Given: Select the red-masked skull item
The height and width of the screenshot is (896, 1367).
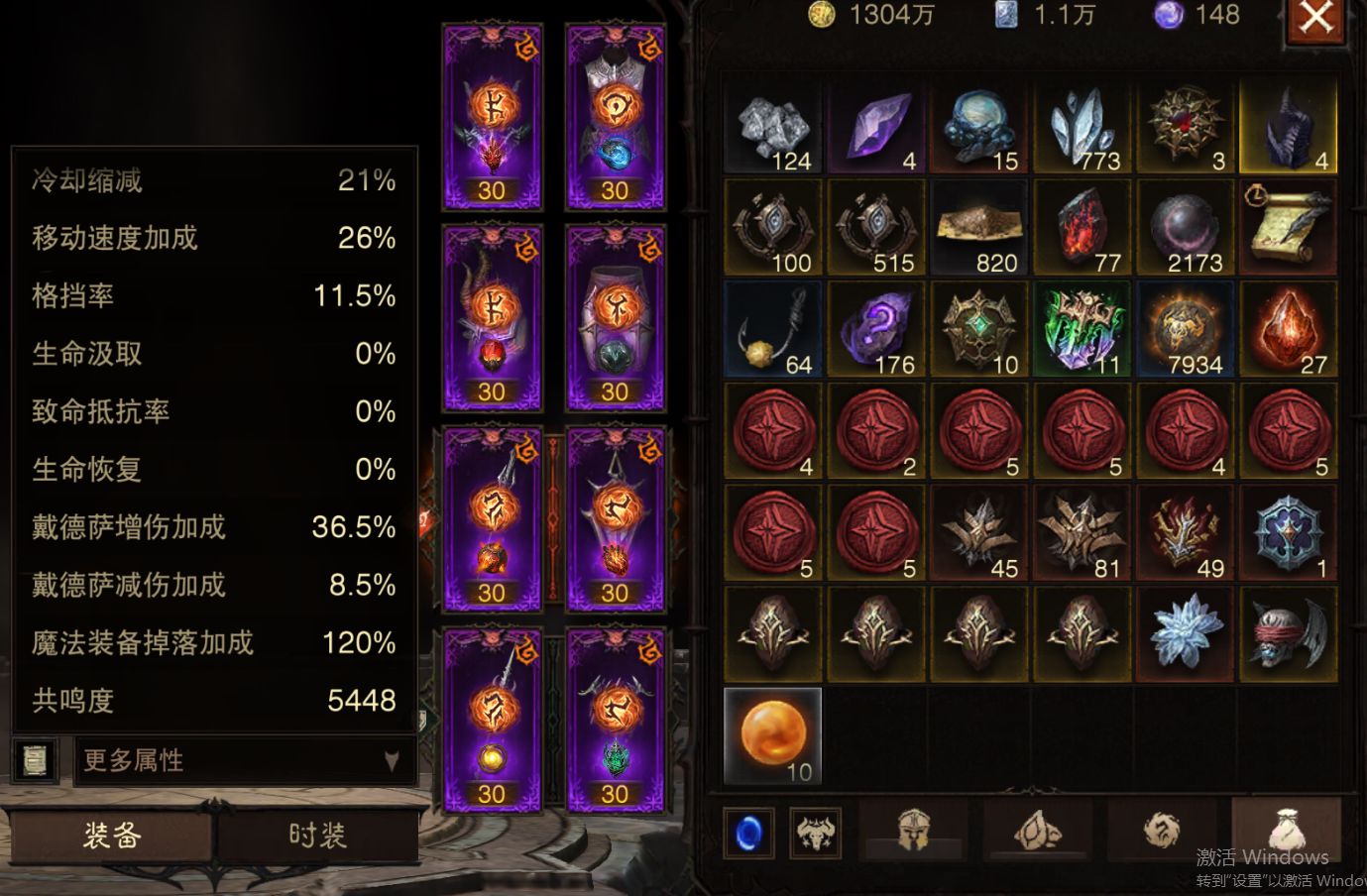Looking at the screenshot, I should pos(1289,634).
